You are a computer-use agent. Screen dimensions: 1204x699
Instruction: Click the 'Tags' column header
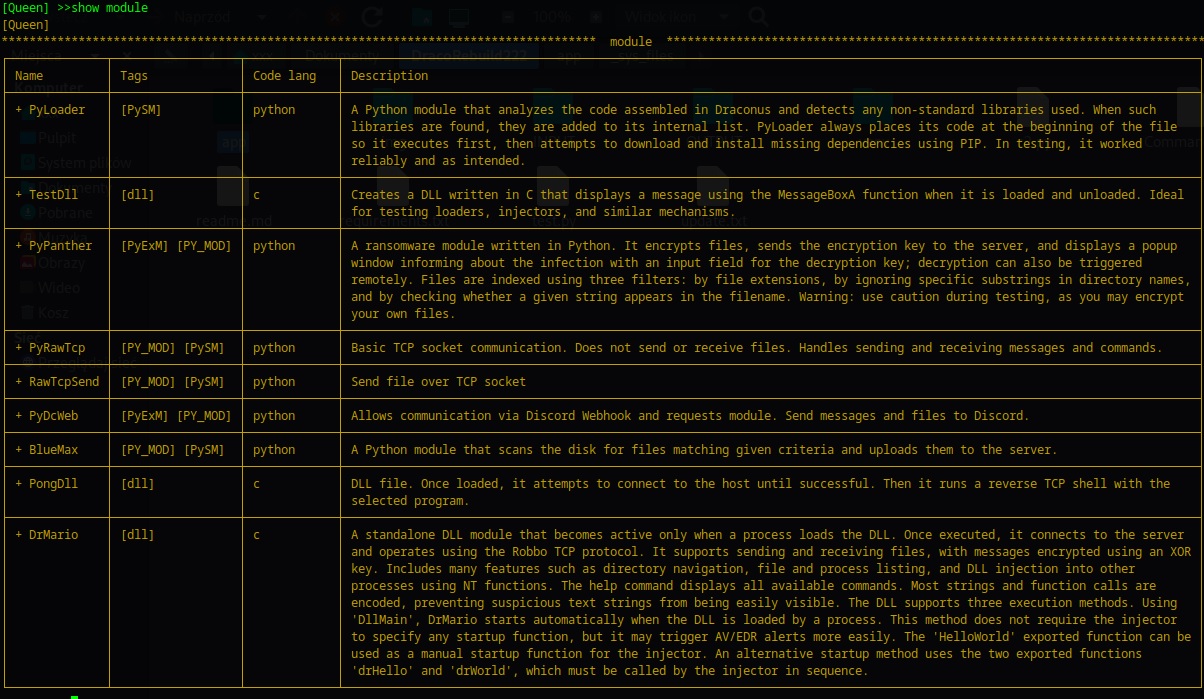134,76
